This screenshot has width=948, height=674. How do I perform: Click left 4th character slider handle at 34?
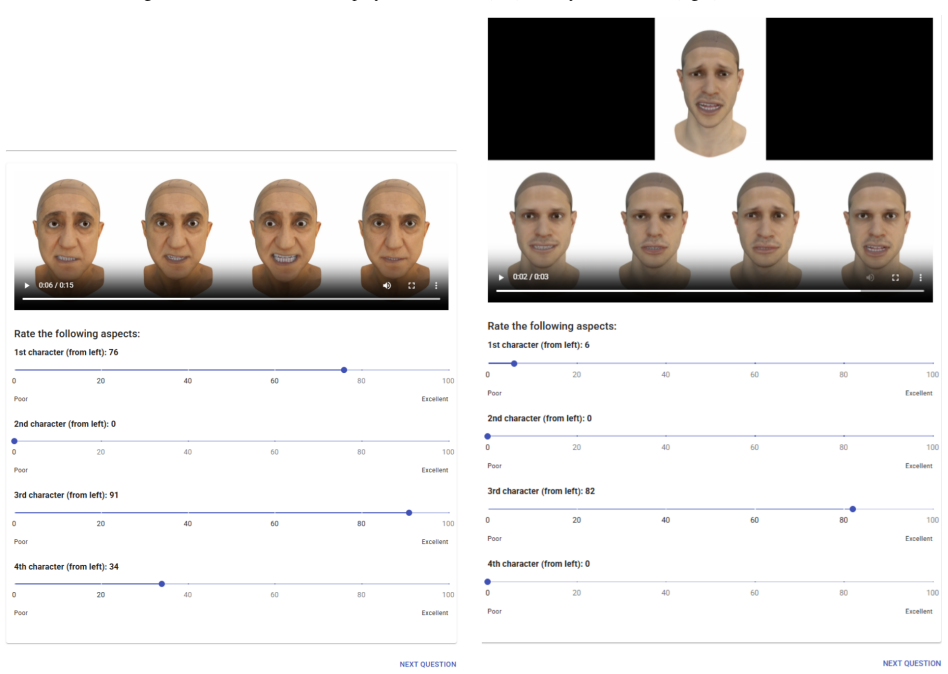coord(161,584)
